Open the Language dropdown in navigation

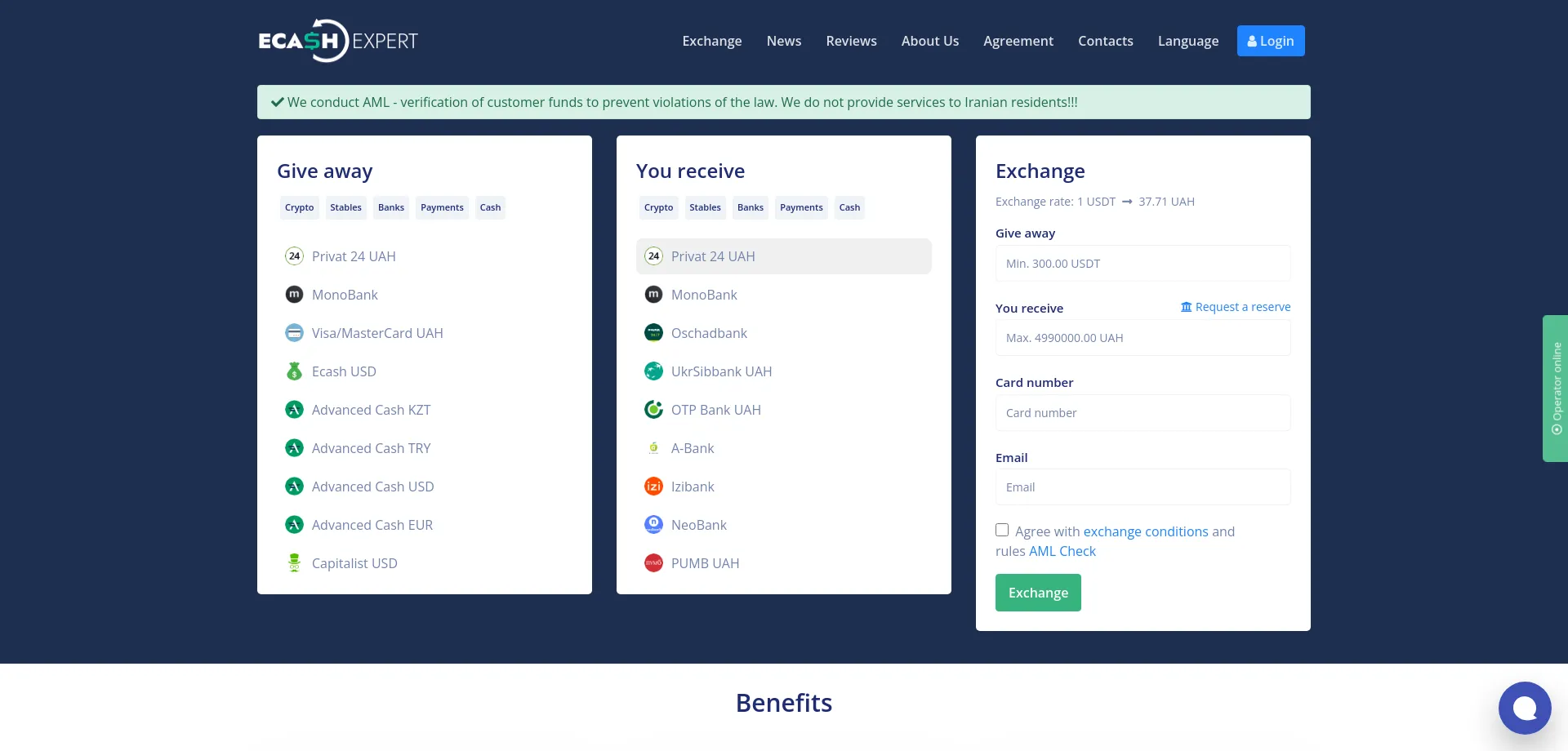[1187, 41]
